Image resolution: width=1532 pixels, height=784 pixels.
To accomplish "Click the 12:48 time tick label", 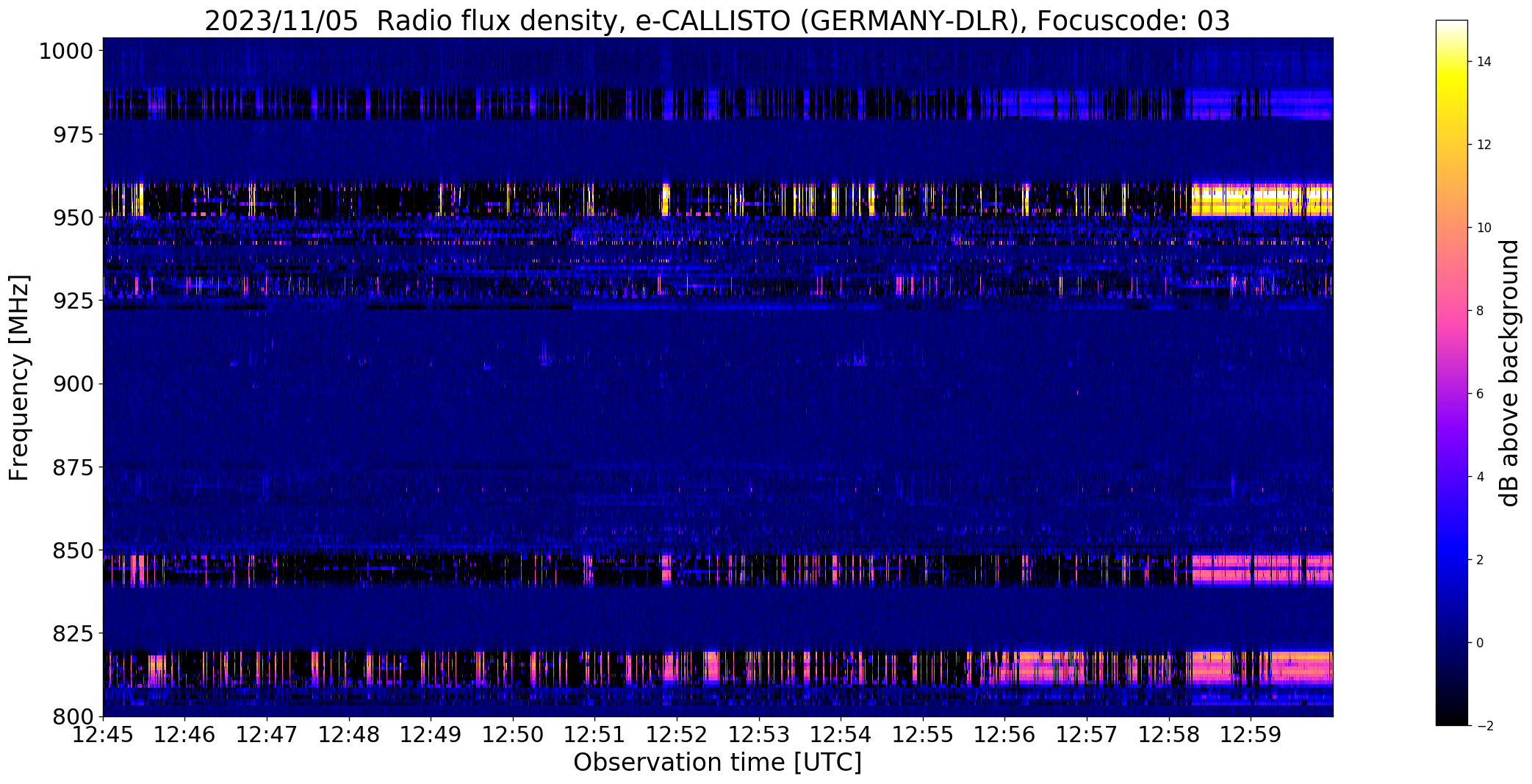I will pyautogui.click(x=349, y=735).
